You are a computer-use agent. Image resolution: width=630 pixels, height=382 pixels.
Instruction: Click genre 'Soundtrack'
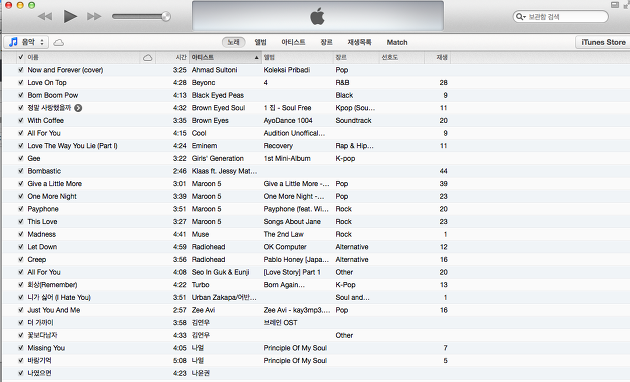[354, 121]
